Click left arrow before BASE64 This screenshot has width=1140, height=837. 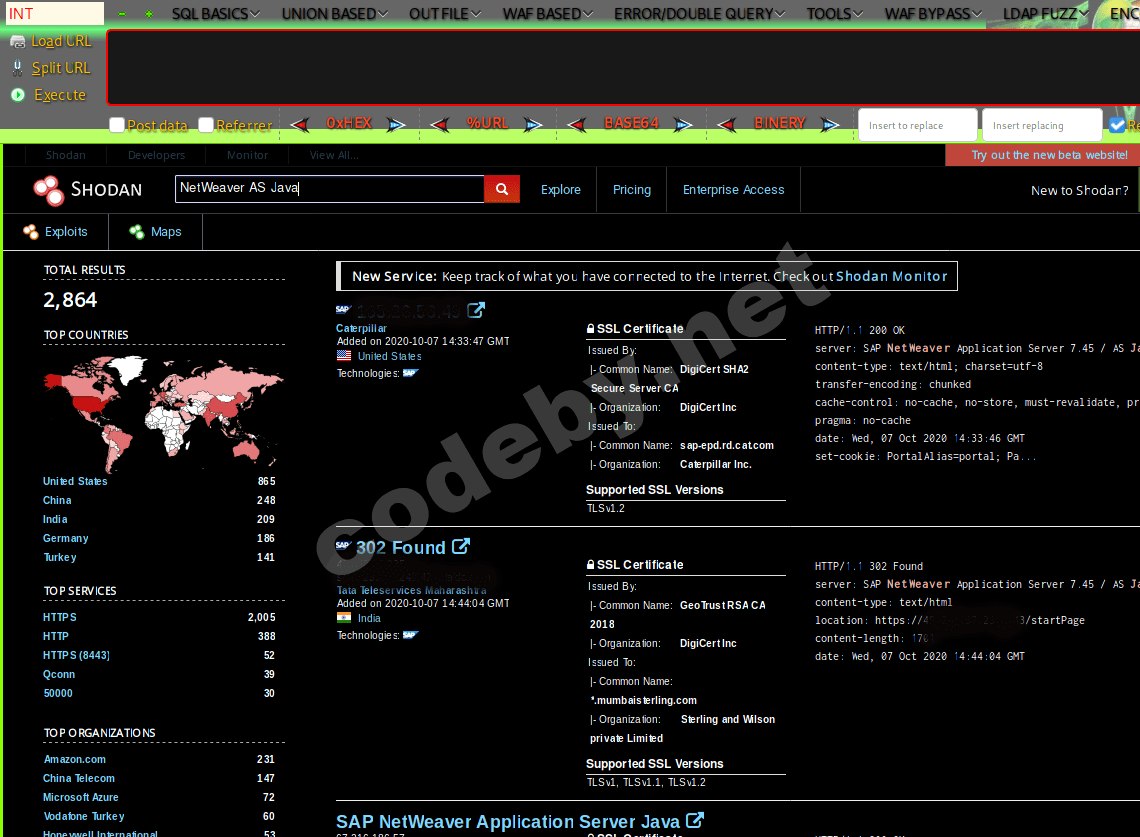[577, 124]
